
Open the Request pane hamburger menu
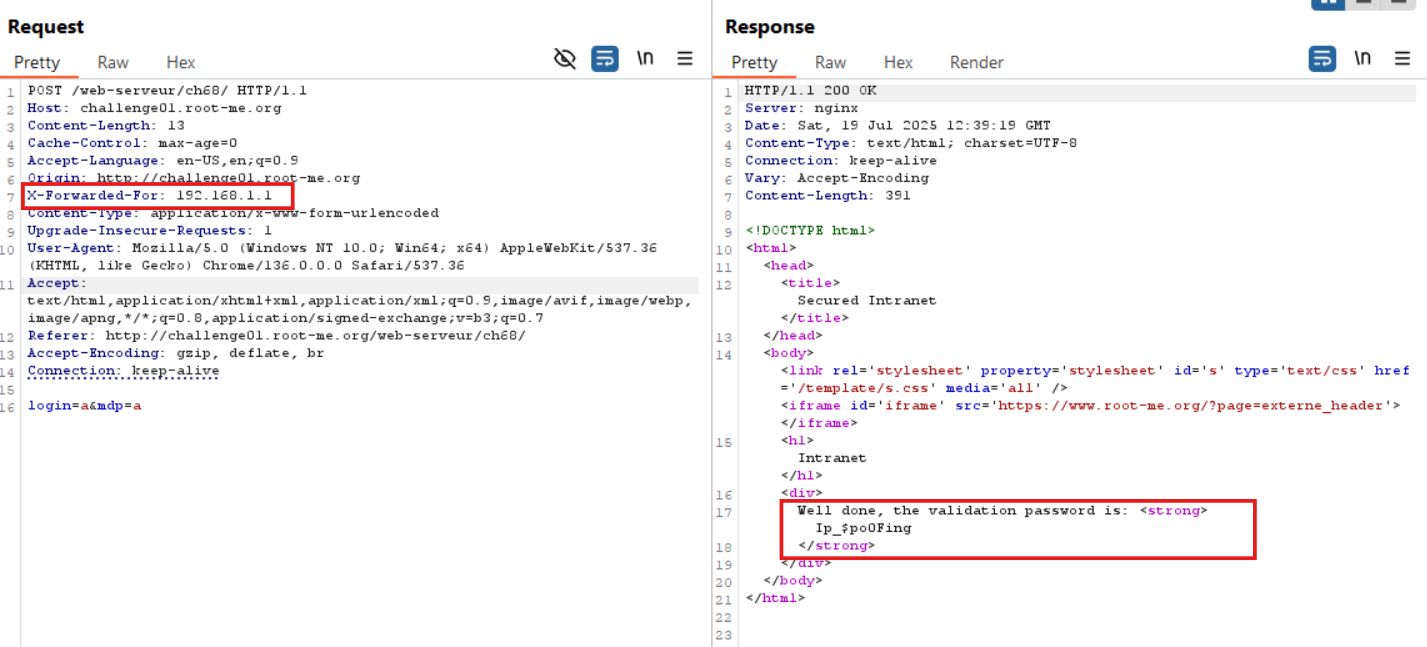pos(685,59)
